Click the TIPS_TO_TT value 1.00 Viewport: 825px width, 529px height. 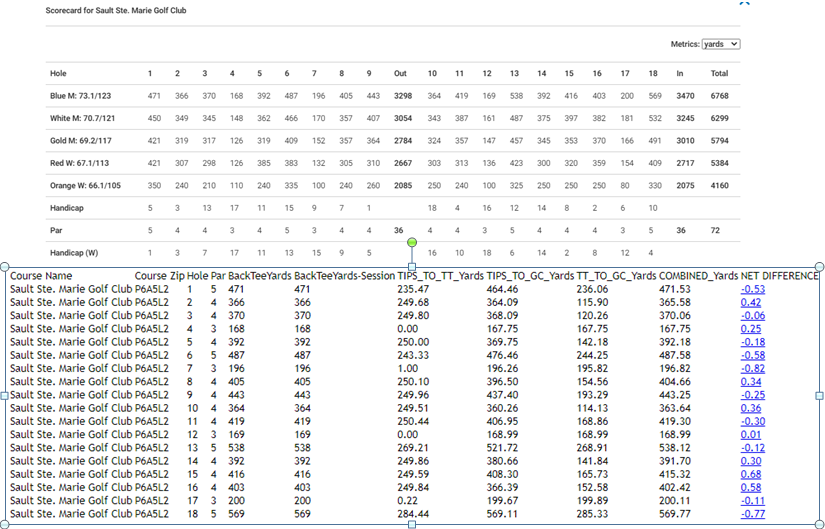tap(408, 368)
